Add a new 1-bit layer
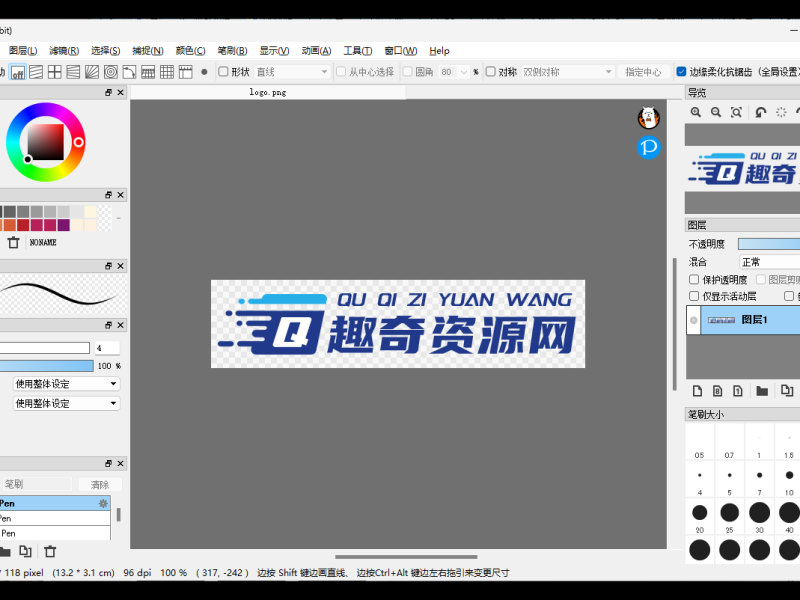Viewport: 800px width, 600px height. pos(738,391)
